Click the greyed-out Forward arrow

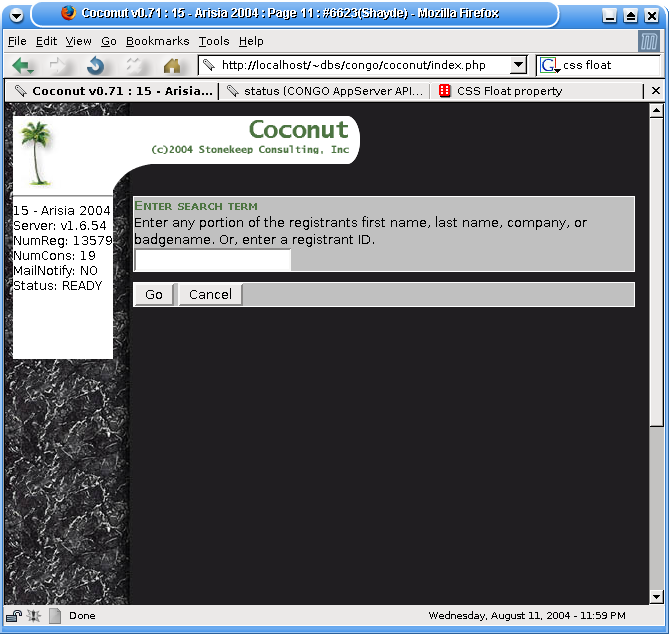click(x=58, y=66)
